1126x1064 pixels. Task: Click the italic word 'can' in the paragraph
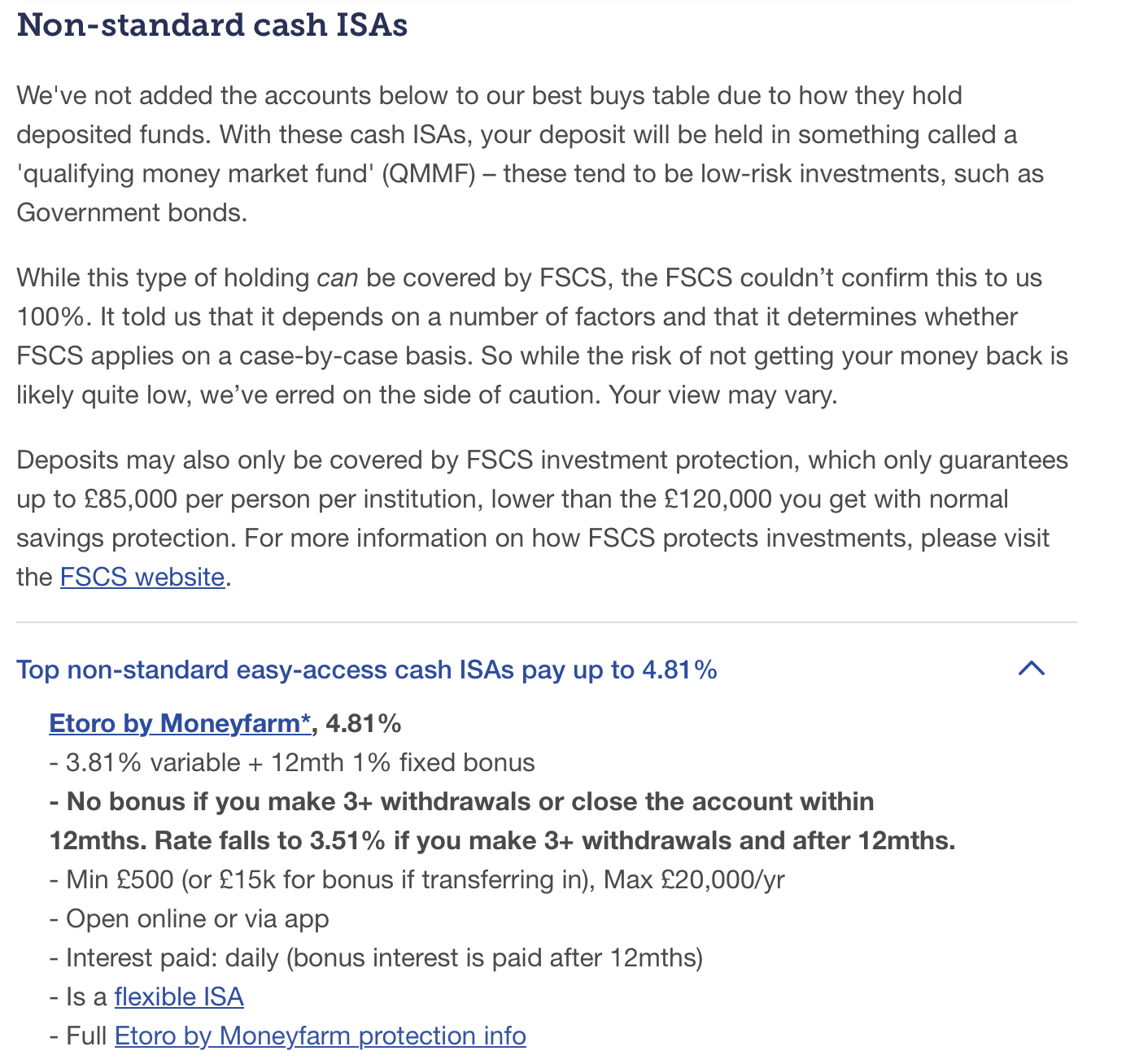tap(338, 277)
